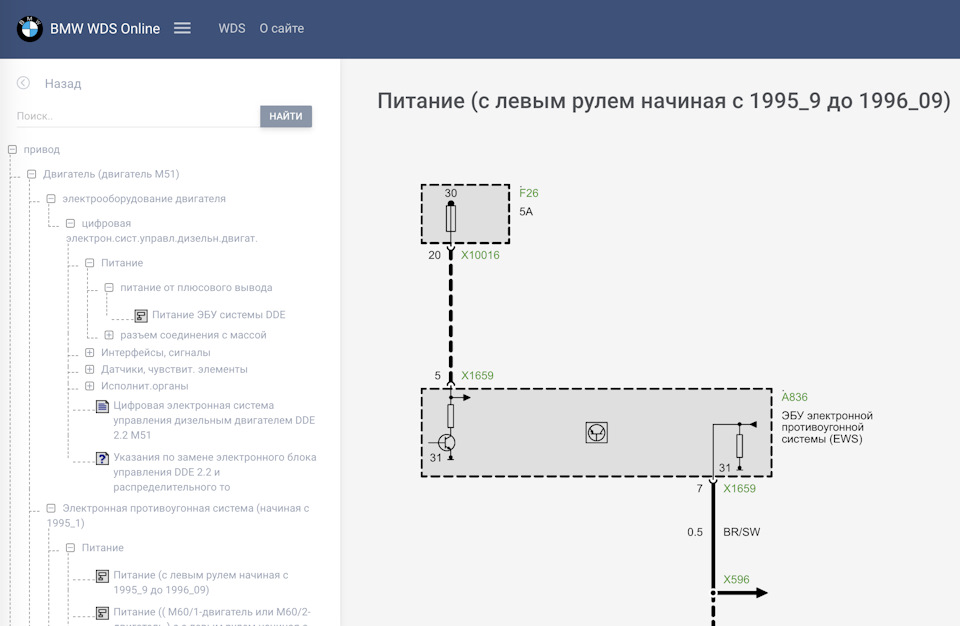Select привод tree label

point(42,149)
